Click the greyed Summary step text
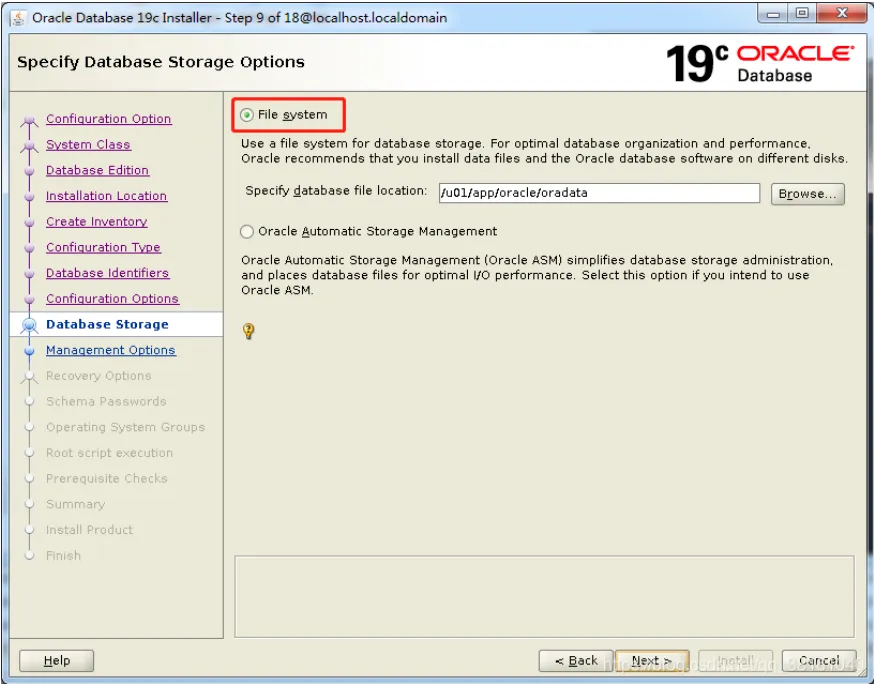Screen dimensions: 874x684 75,504
